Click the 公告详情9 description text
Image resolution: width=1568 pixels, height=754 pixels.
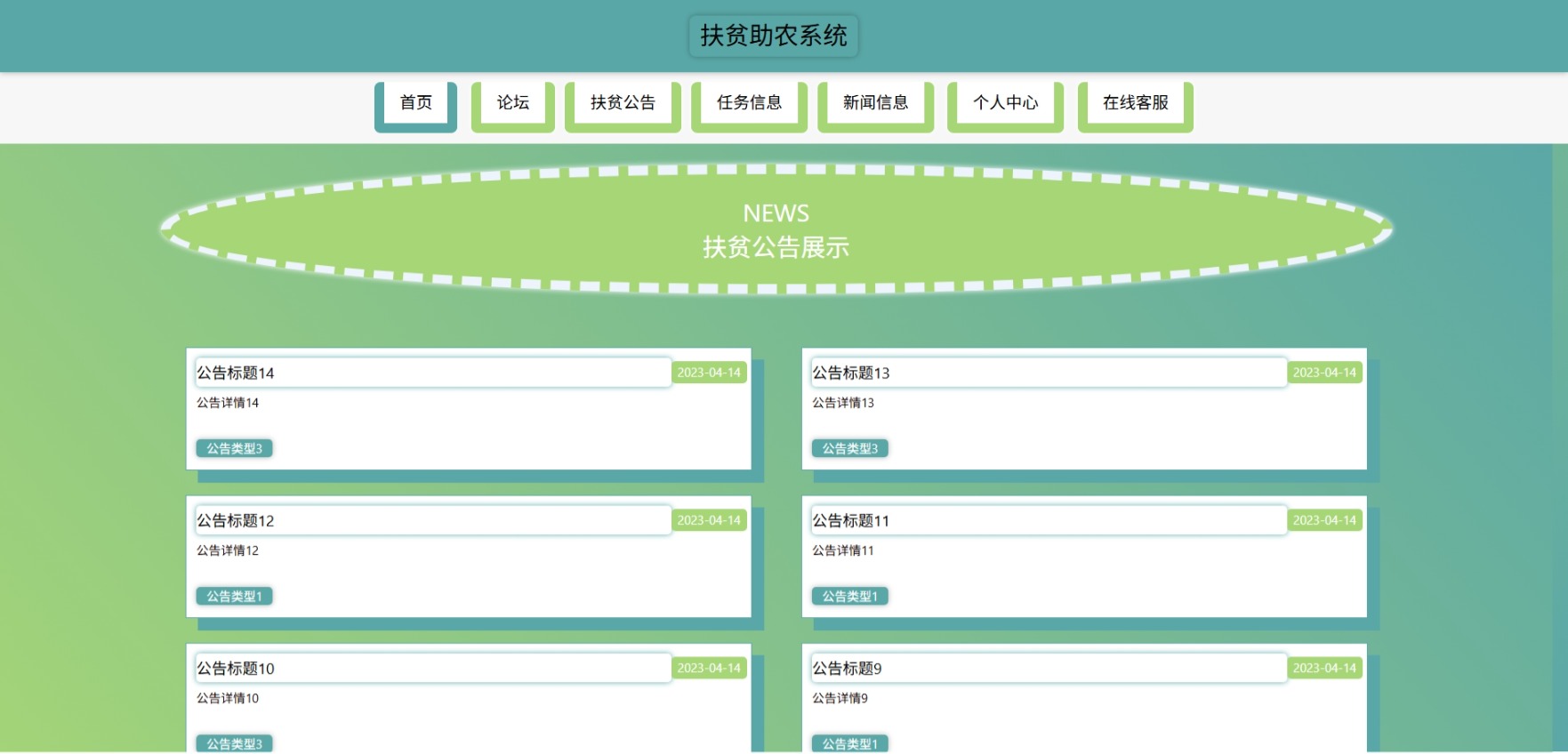(840, 698)
